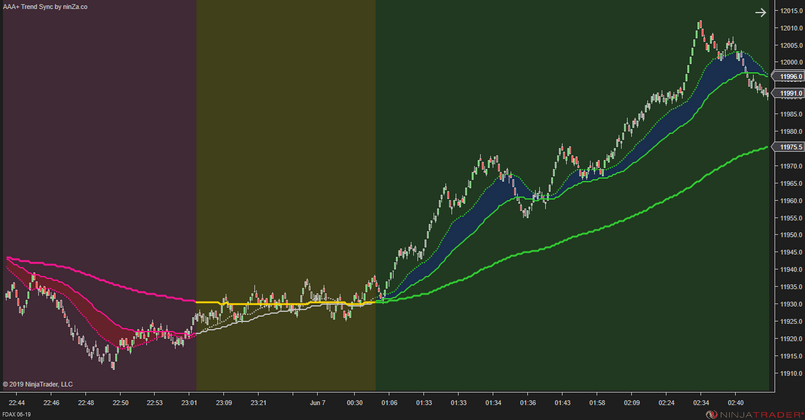The width and height of the screenshot is (805, 420).
Task: Select the 11996.0 price marker
Action: tap(788, 76)
